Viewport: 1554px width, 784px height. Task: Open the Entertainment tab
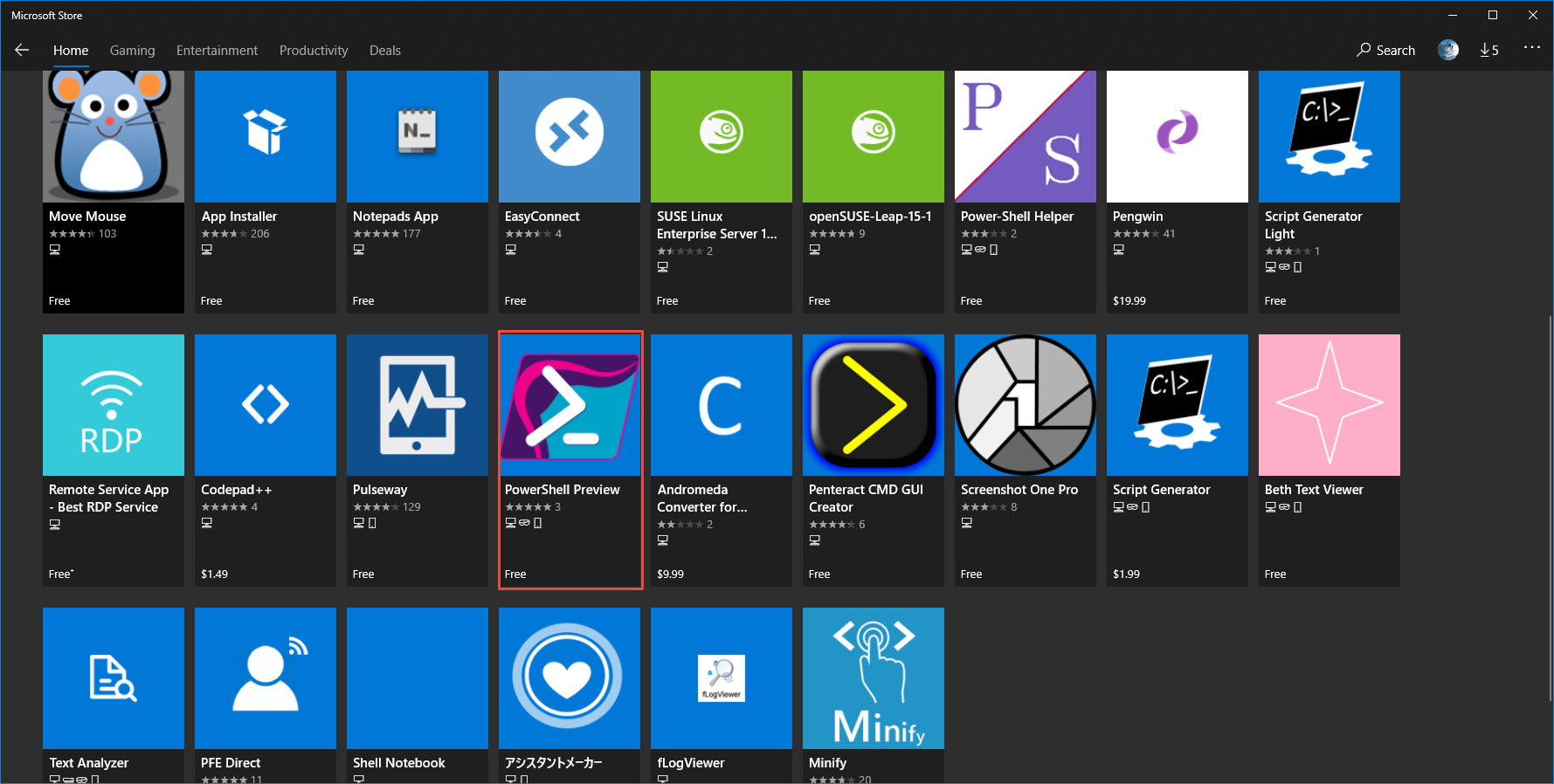click(x=217, y=51)
